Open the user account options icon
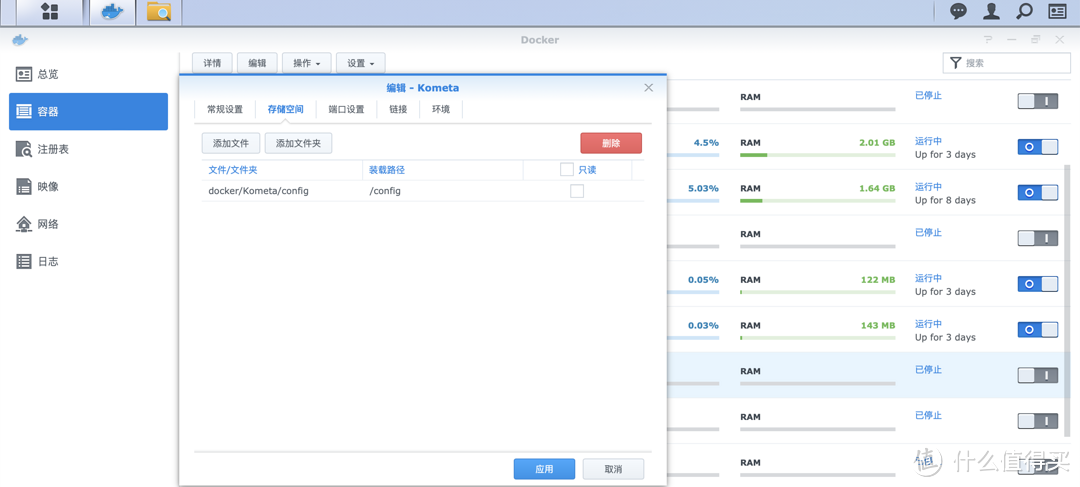The width and height of the screenshot is (1080, 487). point(991,11)
